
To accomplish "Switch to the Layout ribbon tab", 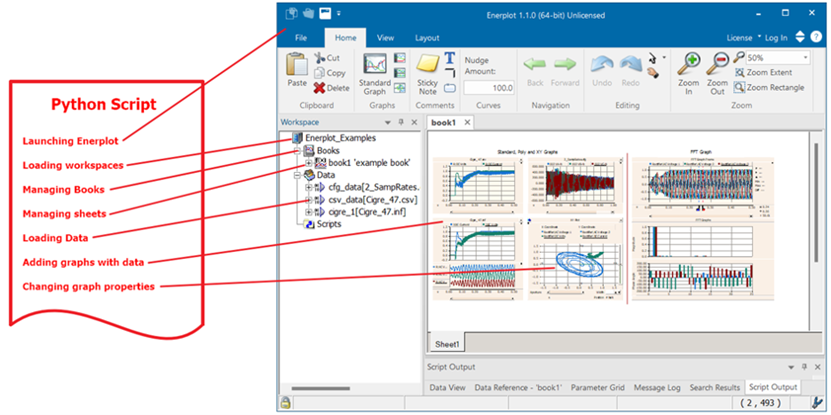I will point(427,38).
